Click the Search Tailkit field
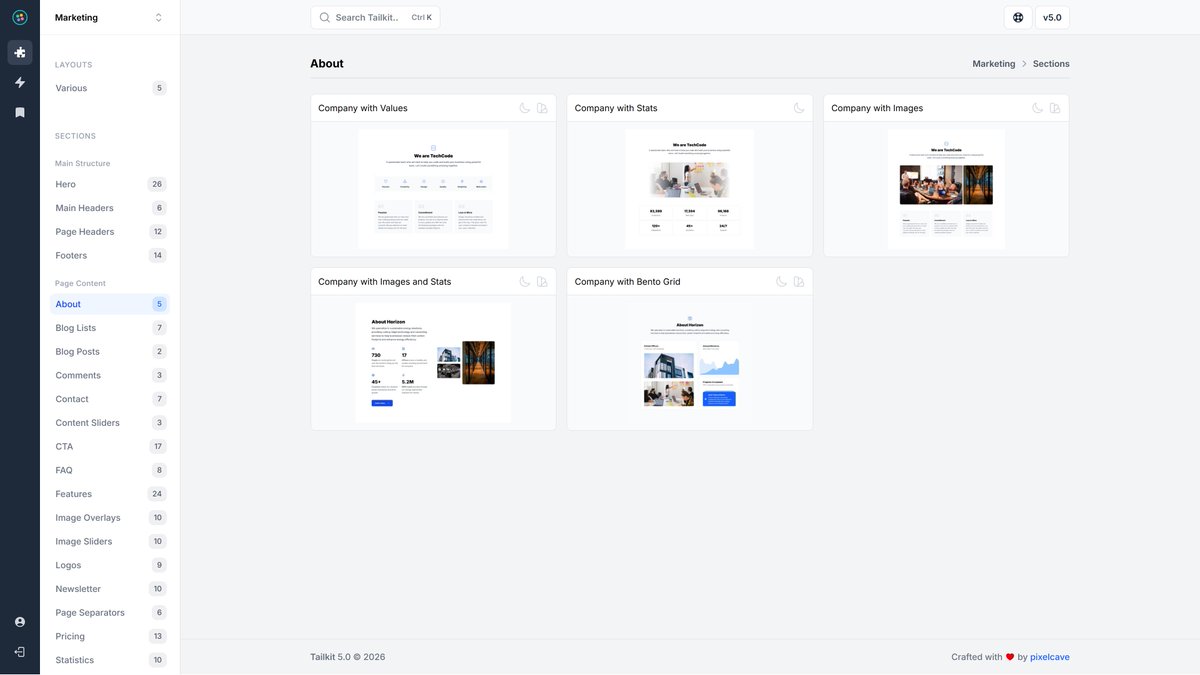Viewport: 1200px width, 675px height. click(x=375, y=17)
